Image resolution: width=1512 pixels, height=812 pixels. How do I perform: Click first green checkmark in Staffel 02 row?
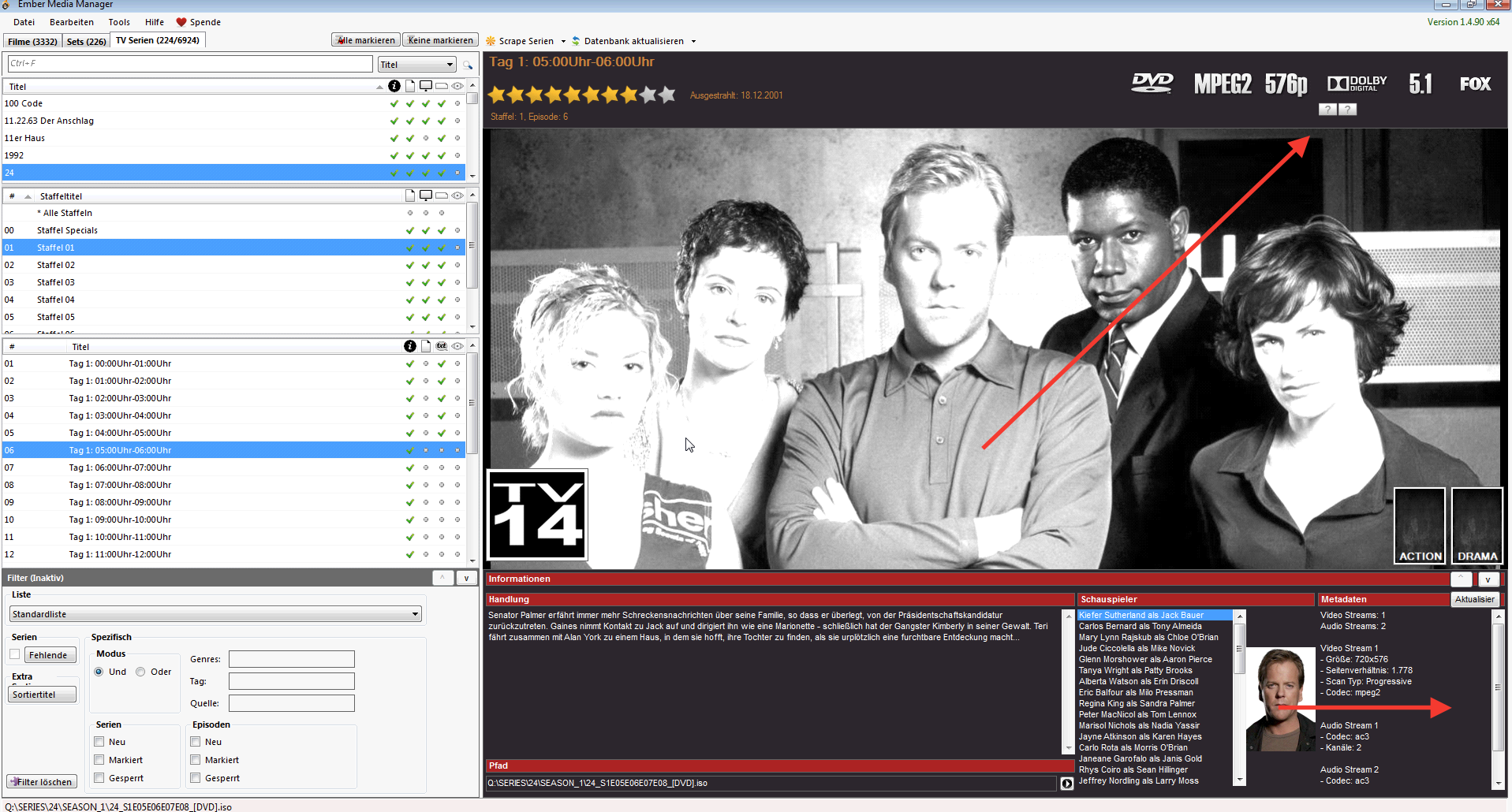coord(410,265)
